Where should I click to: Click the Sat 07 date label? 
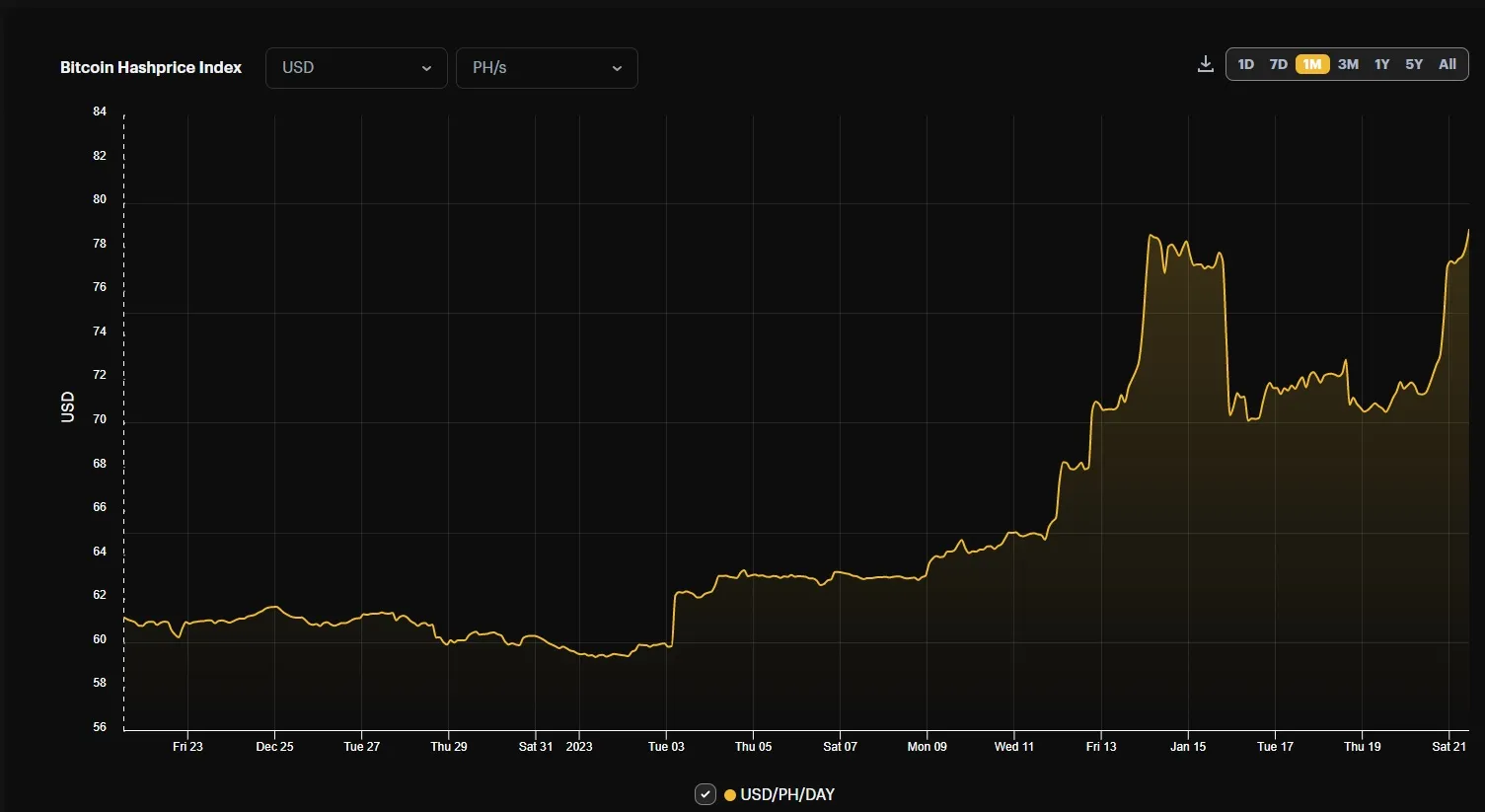[840, 747]
